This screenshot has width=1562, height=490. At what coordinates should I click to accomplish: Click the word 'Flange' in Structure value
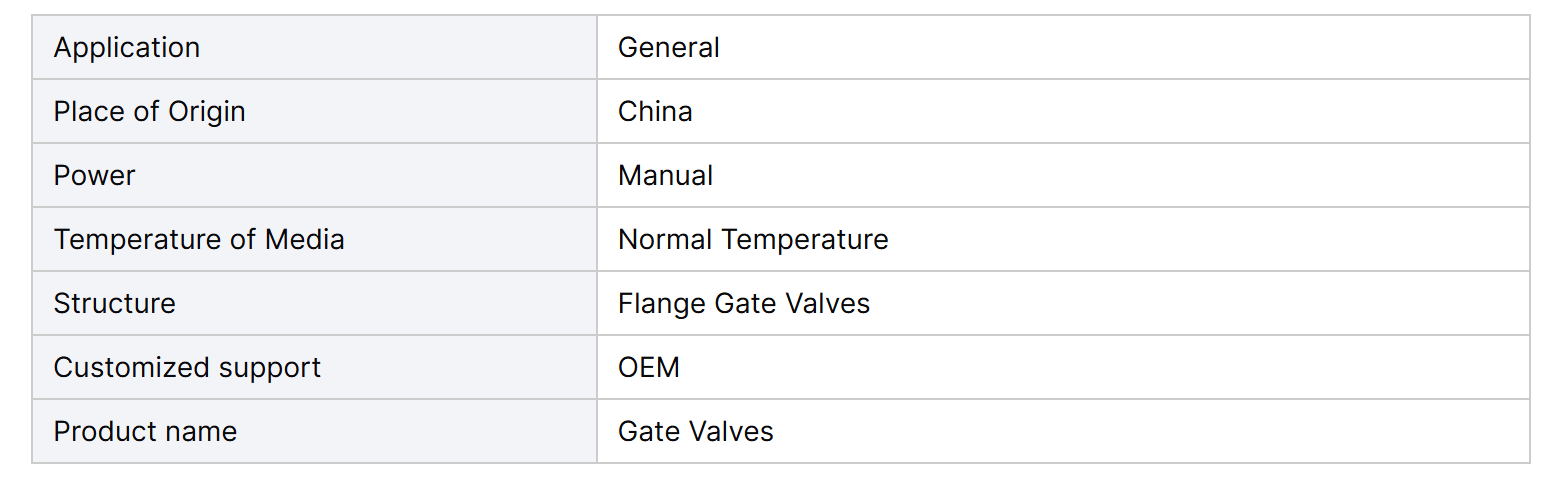(x=653, y=304)
